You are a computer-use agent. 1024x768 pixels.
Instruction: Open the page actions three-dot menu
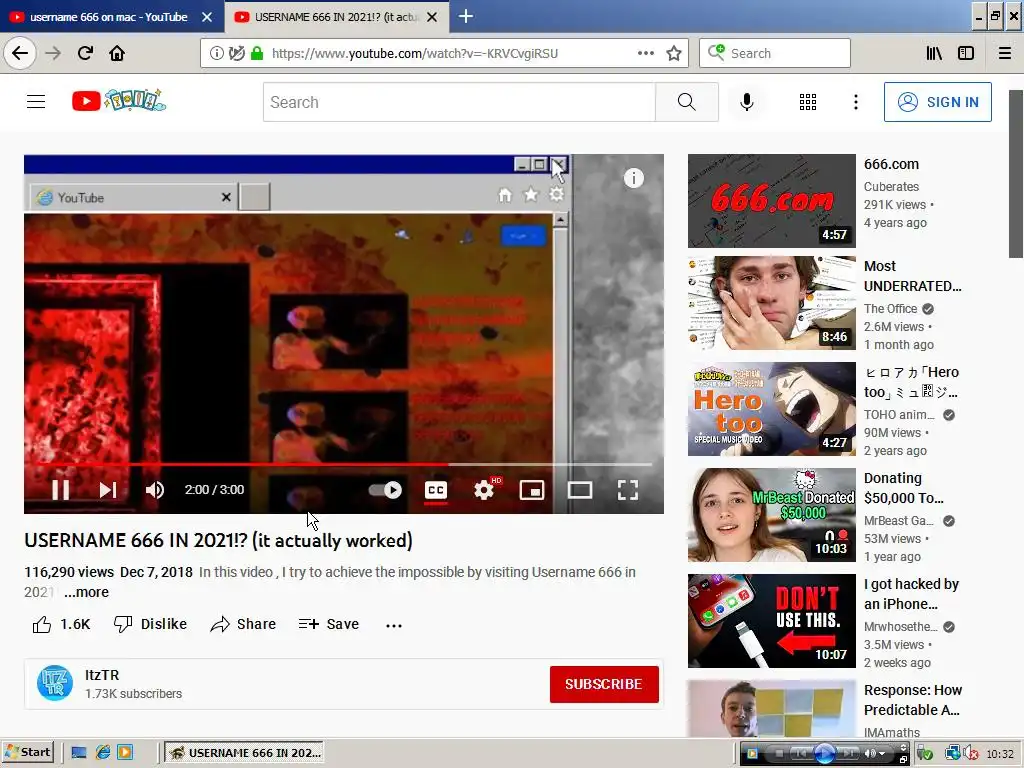pyautogui.click(x=646, y=54)
